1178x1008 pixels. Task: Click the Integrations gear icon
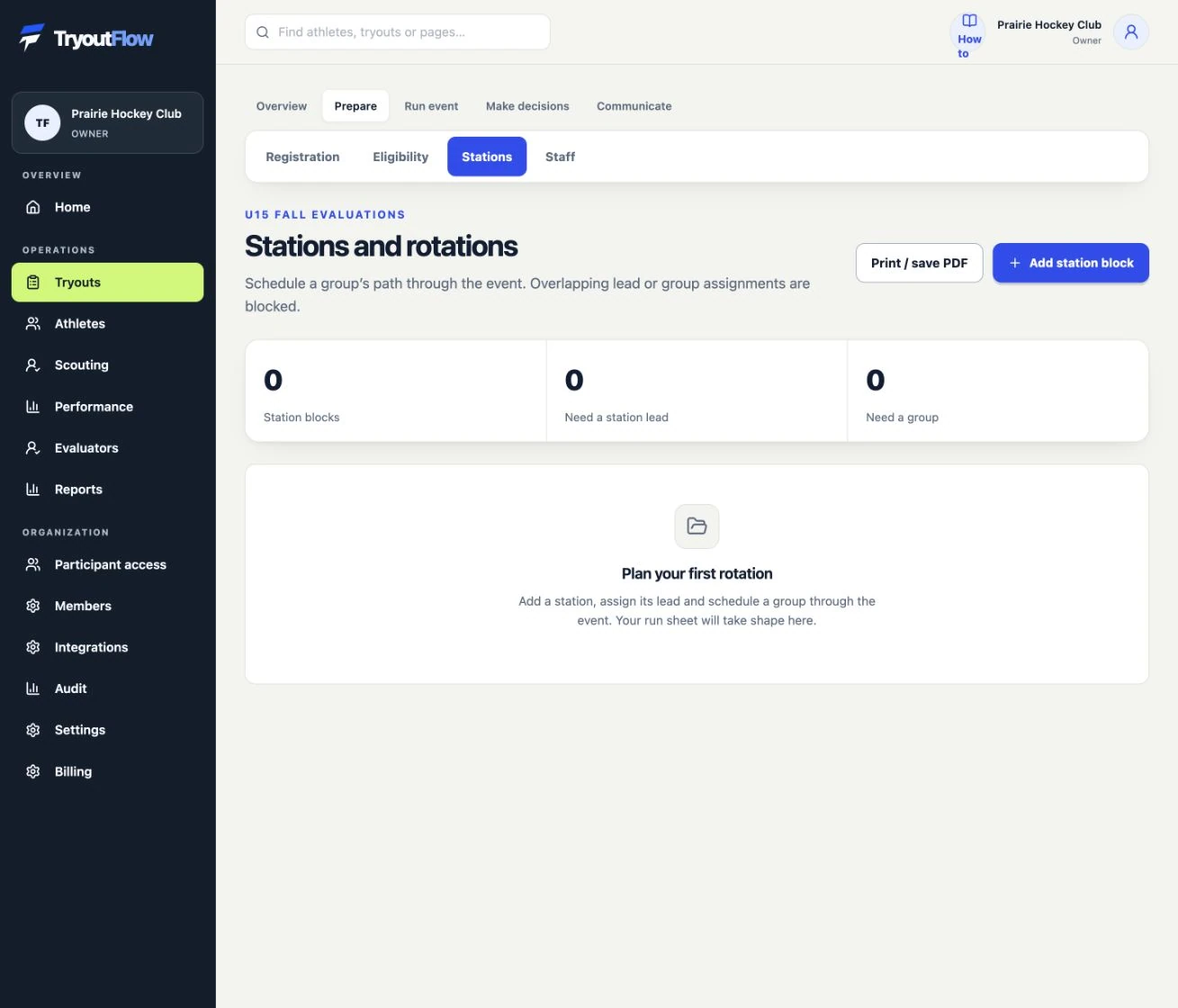click(33, 648)
